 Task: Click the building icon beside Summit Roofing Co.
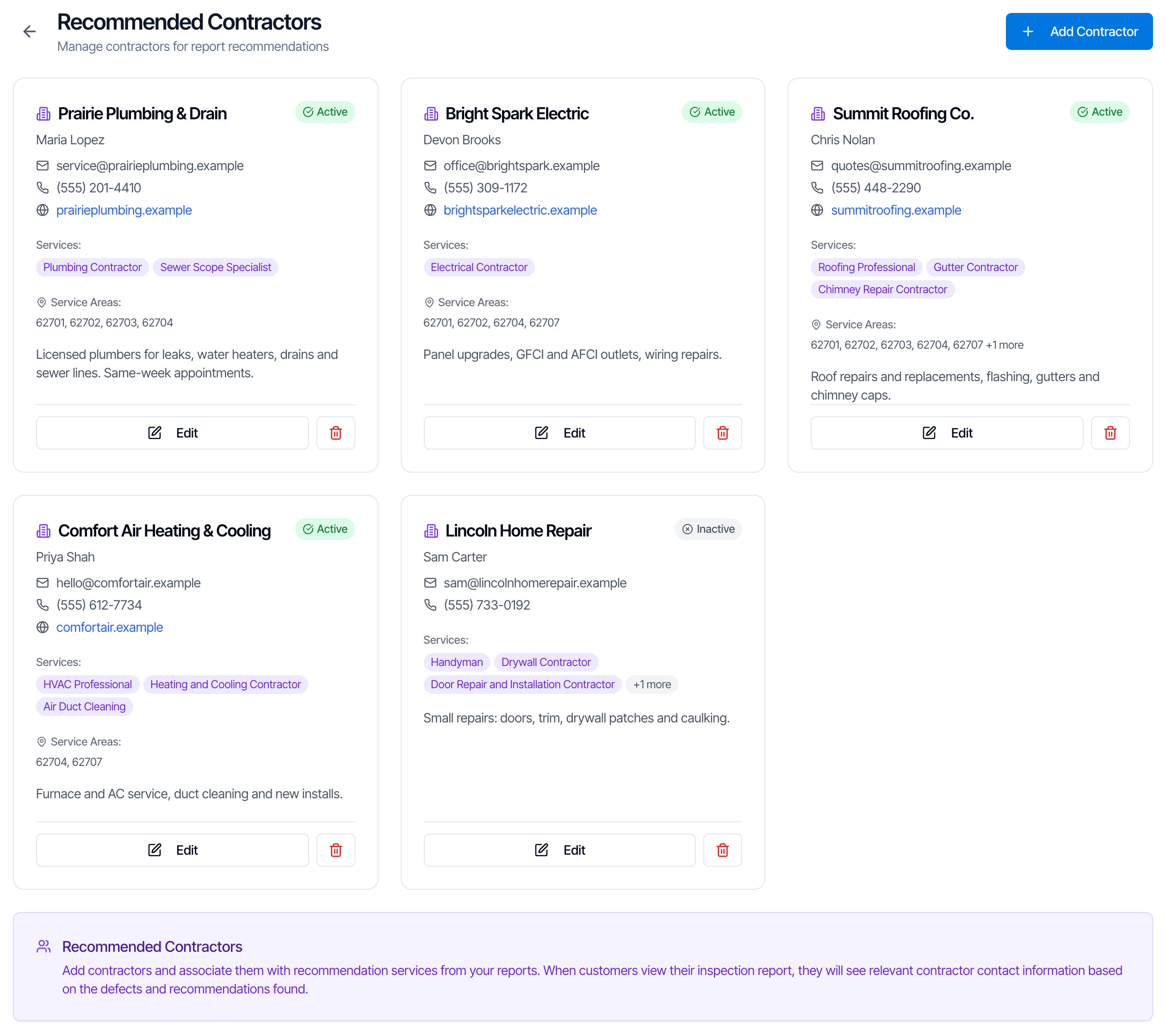818,114
